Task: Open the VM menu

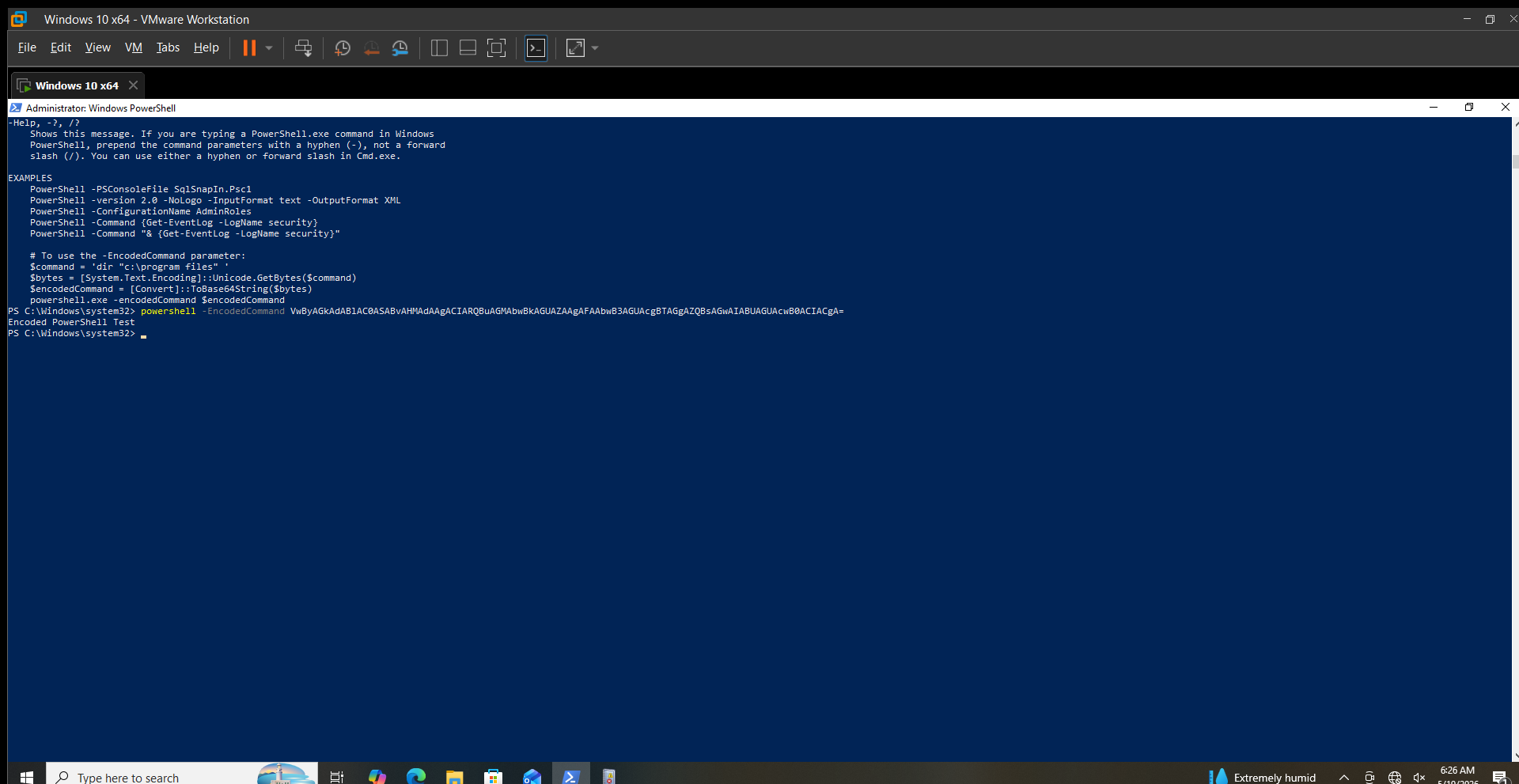Action: pyautogui.click(x=134, y=47)
